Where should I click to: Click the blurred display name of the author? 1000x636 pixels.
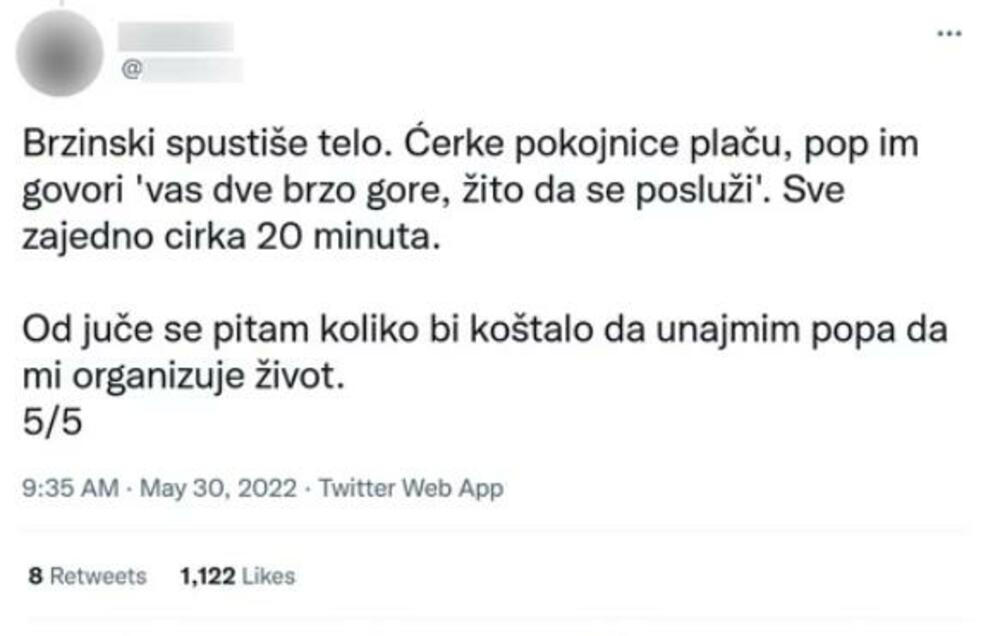(175, 37)
